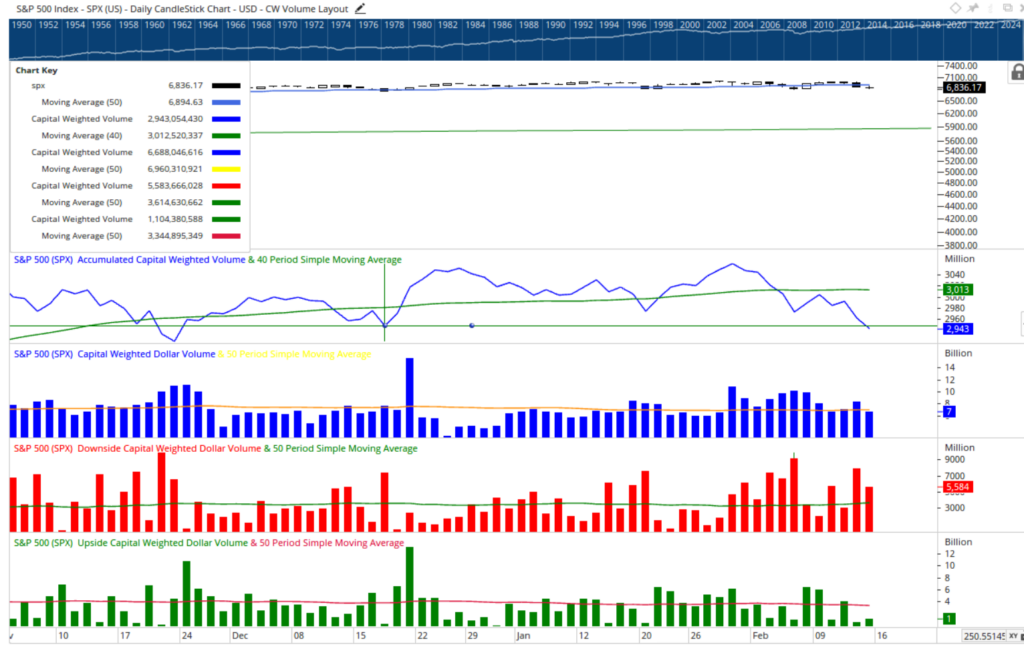
Task: Pin the chart using the pushpin icon
Action: [x=973, y=8]
